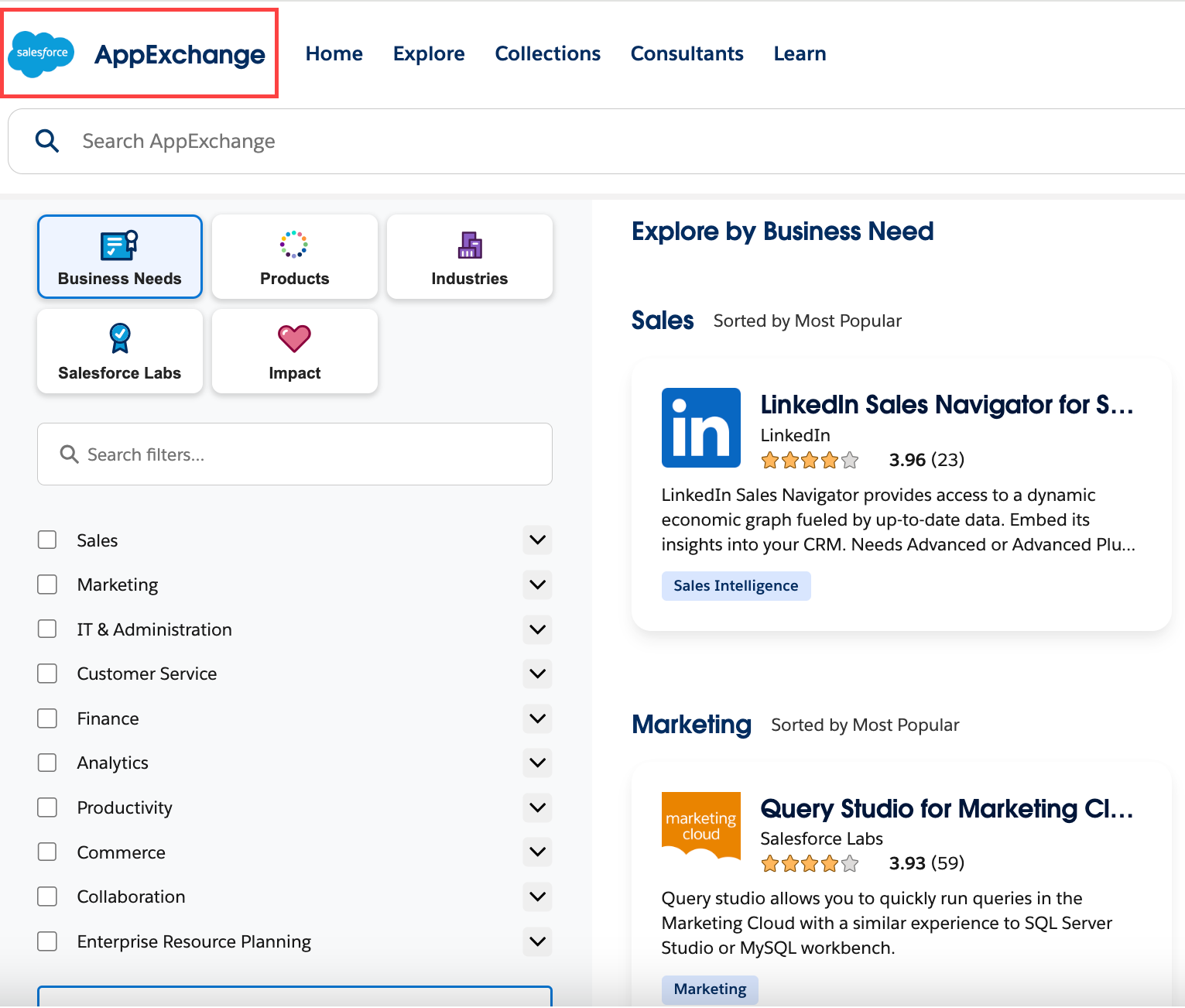Check the Customer Service checkbox
1185x1008 pixels.
click(x=47, y=674)
